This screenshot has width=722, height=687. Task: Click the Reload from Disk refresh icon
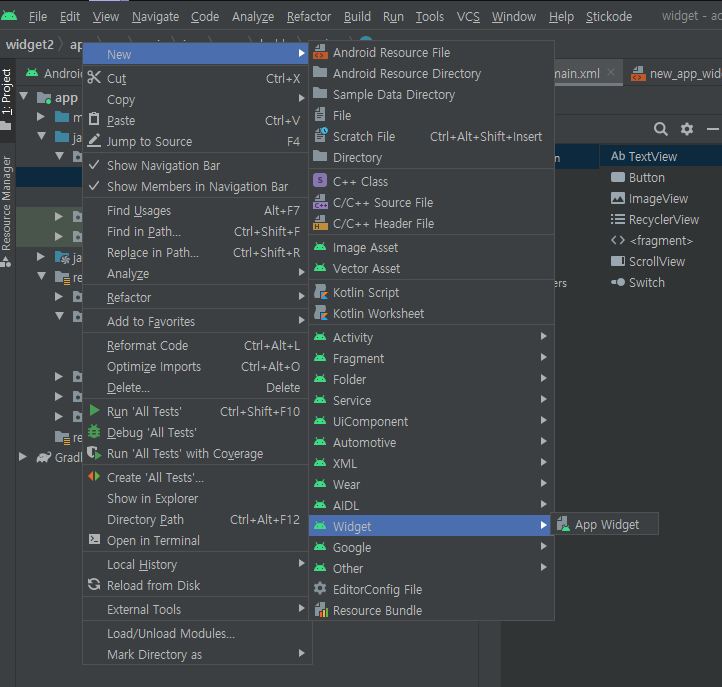pyautogui.click(x=94, y=584)
